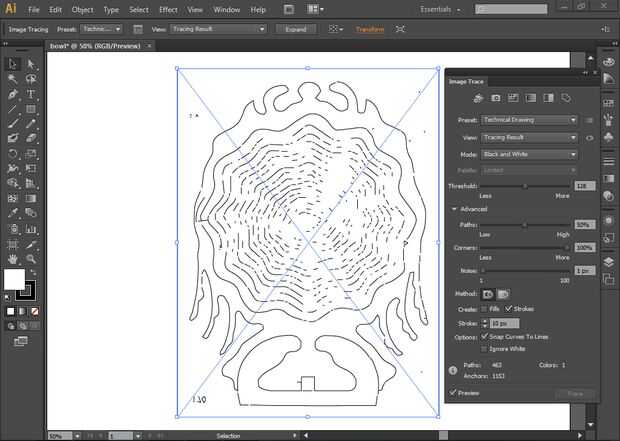Open Image Trace panel button in control bar
Screen dimensions: 620x441
click(138, 29)
